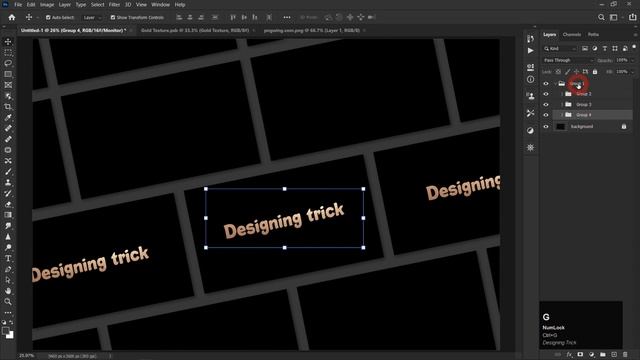This screenshot has width=640, height=360.
Task: Click the Share icon at top right
Action: pos(632,17)
